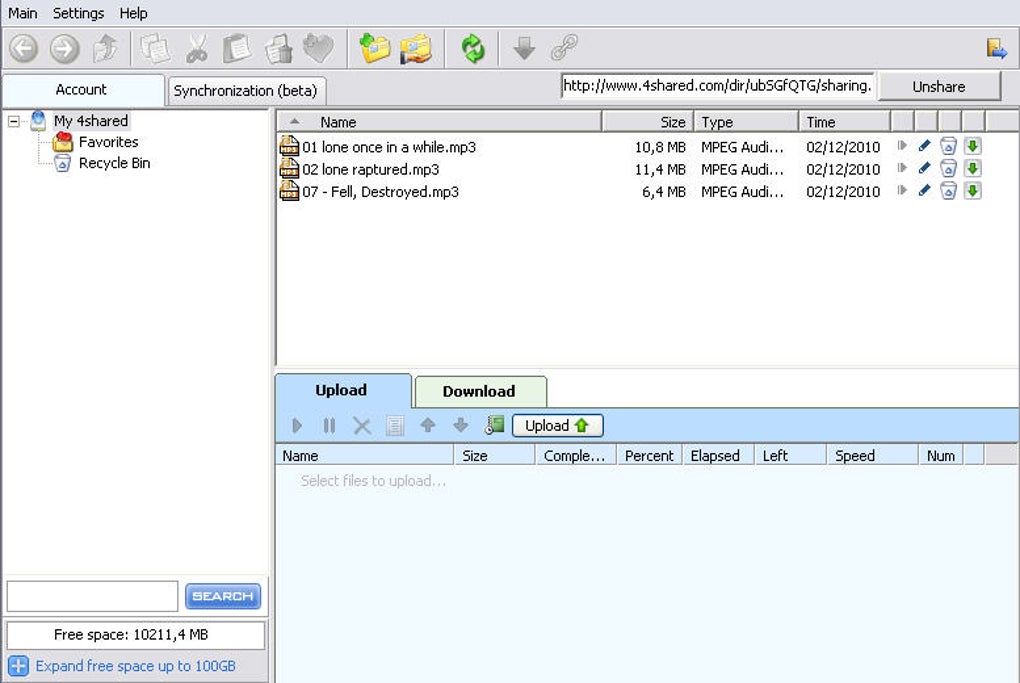Image resolution: width=1020 pixels, height=683 pixels.
Task: Click the Unshare button
Action: click(x=939, y=87)
